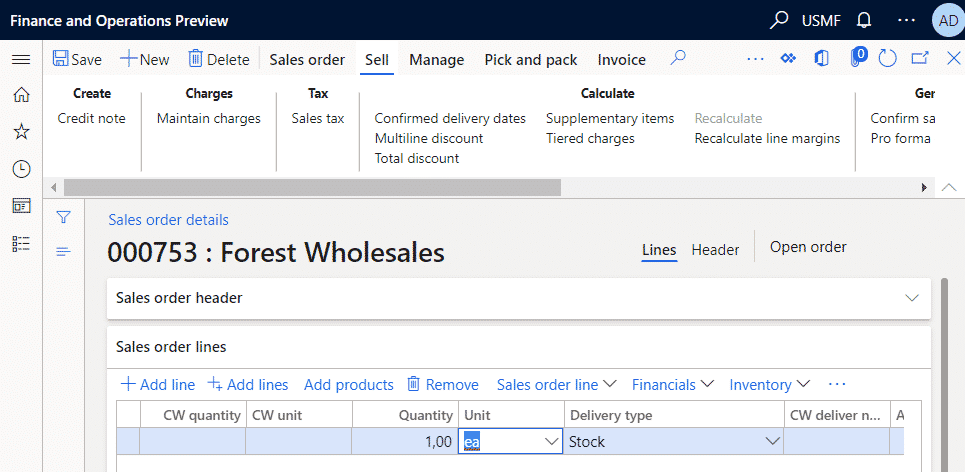Viewport: 965px width, 472px height.
Task: Switch to Lines view
Action: (659, 250)
